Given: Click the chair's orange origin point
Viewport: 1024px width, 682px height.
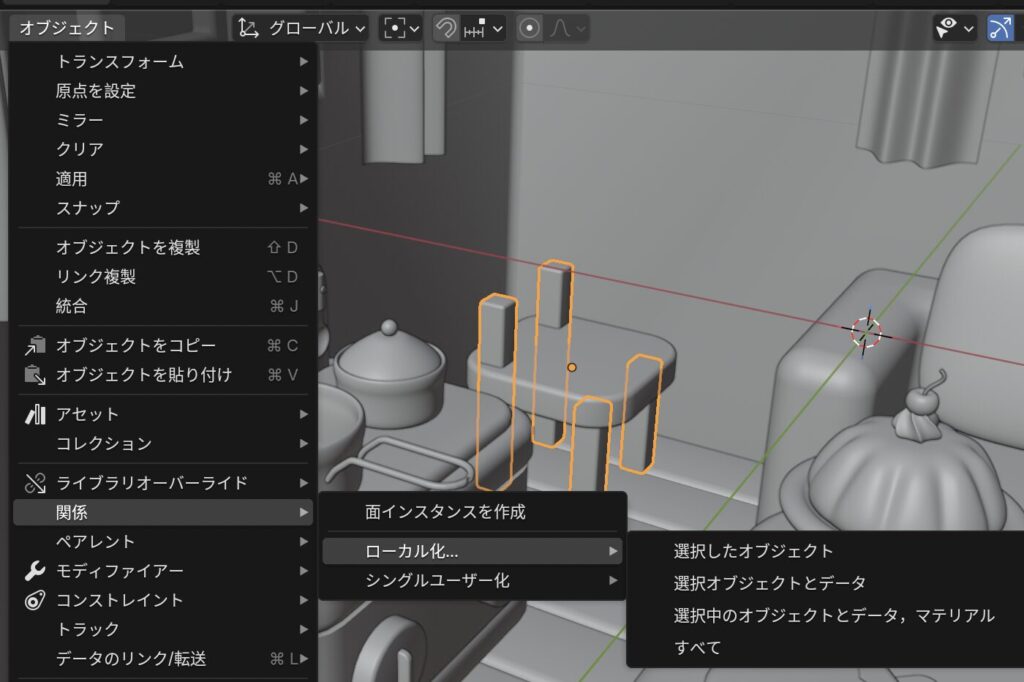Looking at the screenshot, I should (572, 367).
